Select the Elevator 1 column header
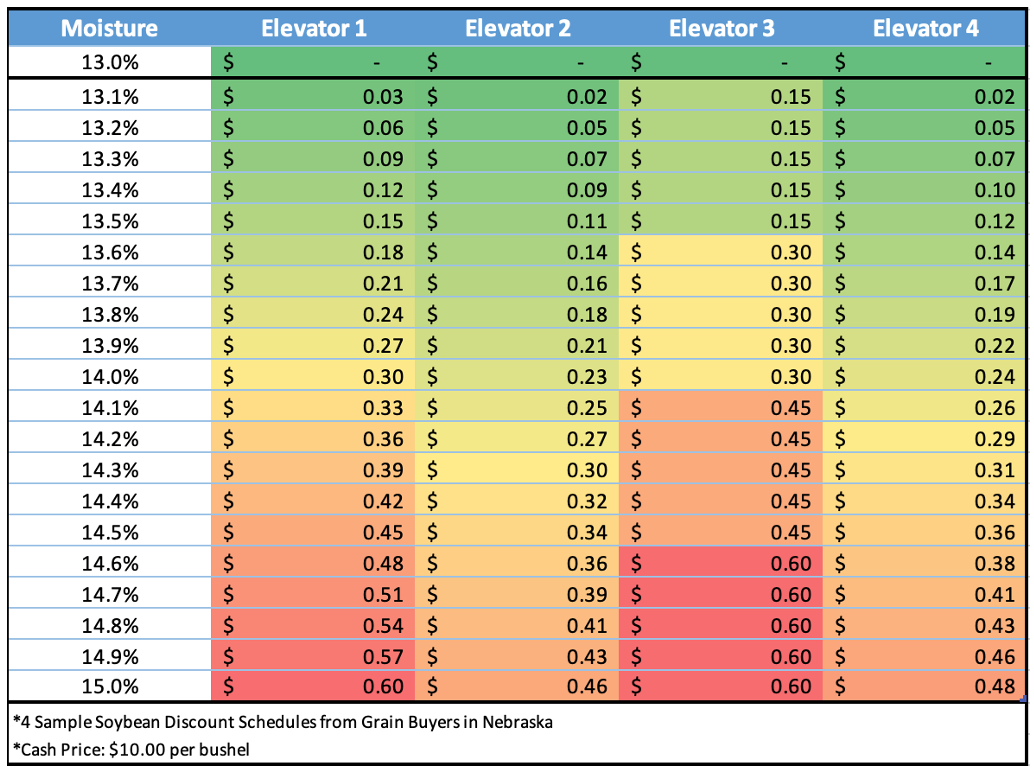The height and width of the screenshot is (770, 1034). tap(313, 28)
